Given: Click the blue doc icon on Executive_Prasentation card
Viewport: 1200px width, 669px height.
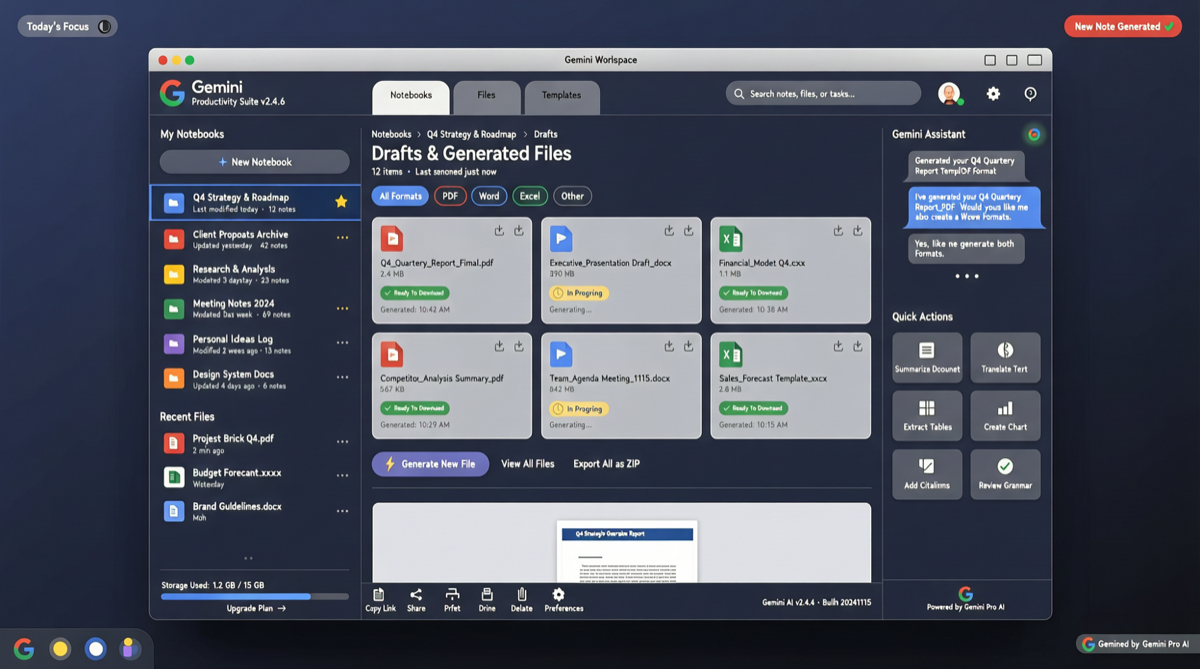Looking at the screenshot, I should click(561, 239).
